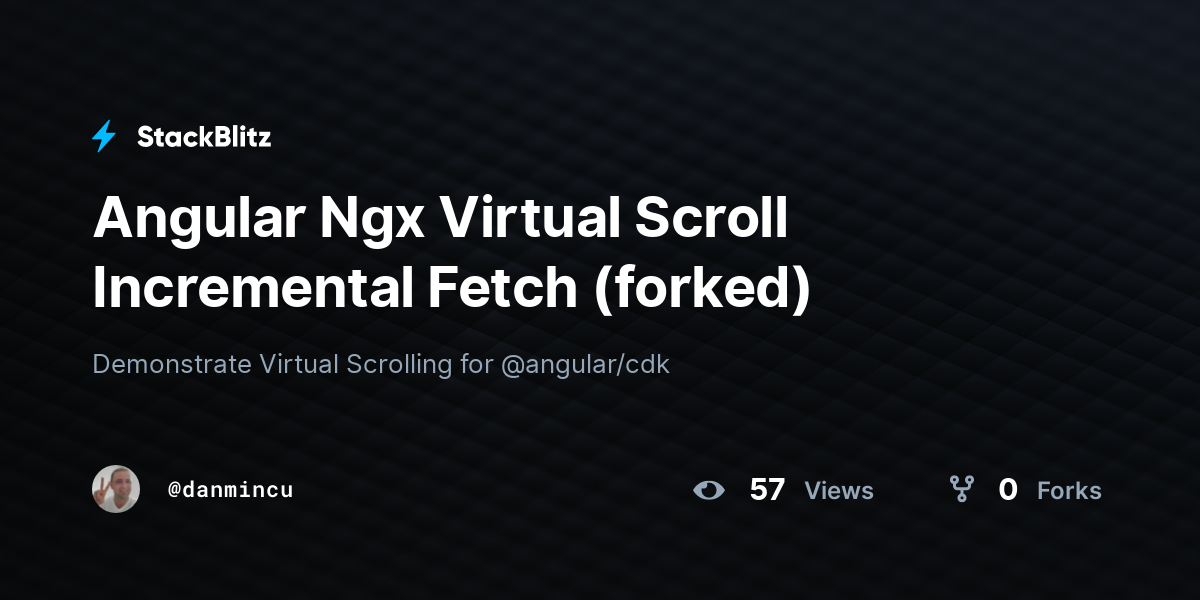
Task: Click the 'Forks' label
Action: pos(1069,491)
